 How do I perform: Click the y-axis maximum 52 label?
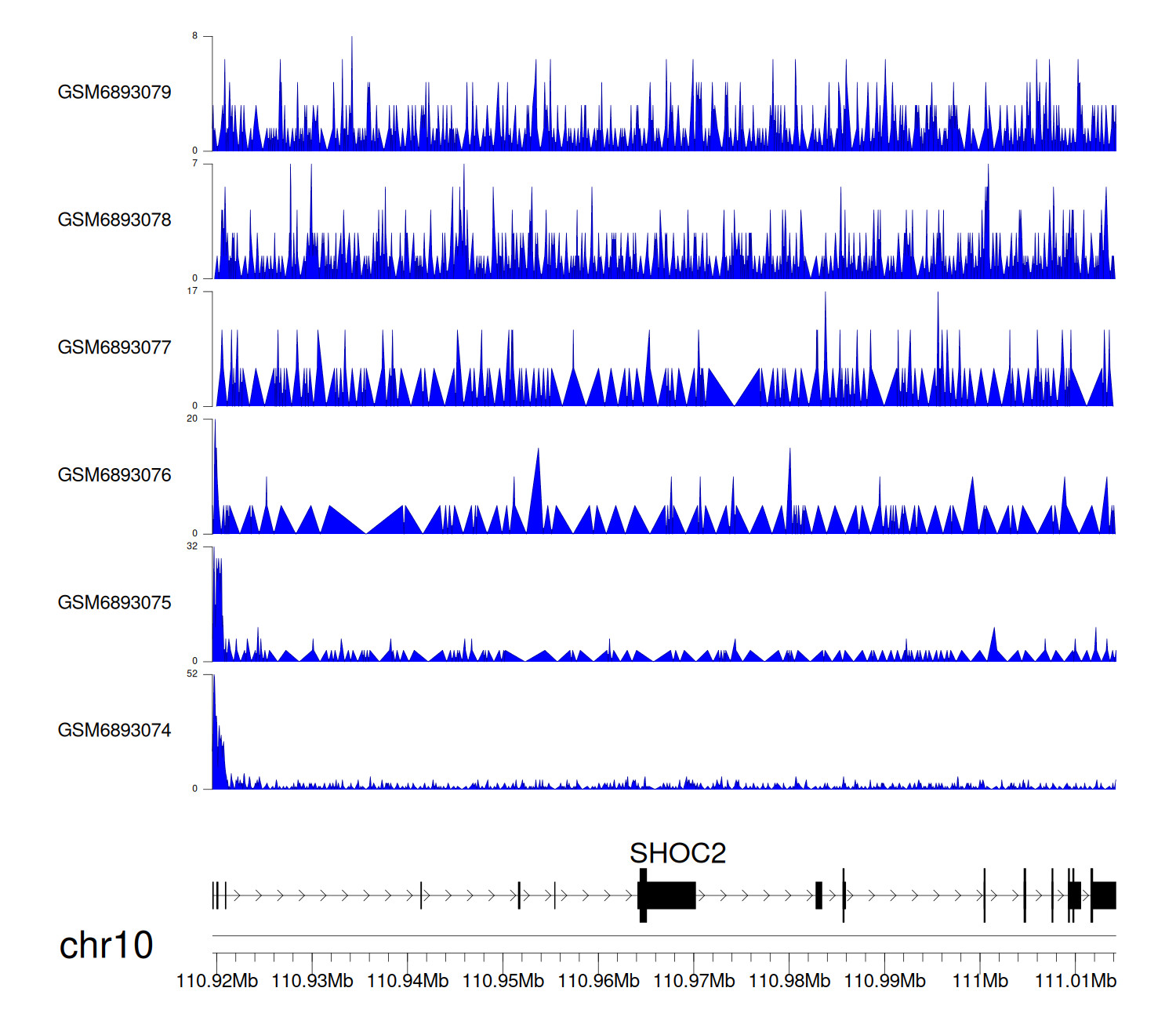[x=192, y=674]
